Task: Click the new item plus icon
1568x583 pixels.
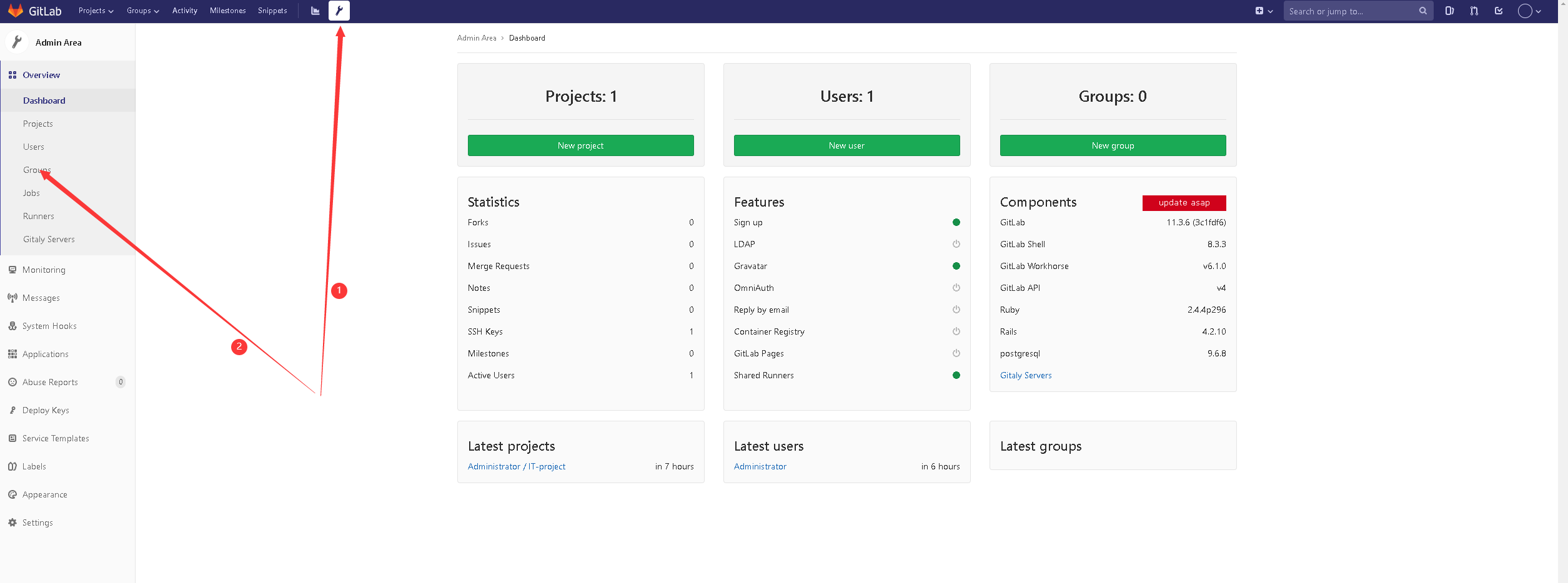Action: [x=1259, y=11]
